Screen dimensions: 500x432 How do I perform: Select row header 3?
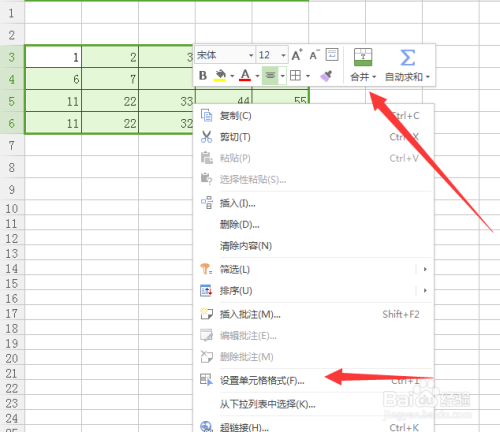coord(12,57)
